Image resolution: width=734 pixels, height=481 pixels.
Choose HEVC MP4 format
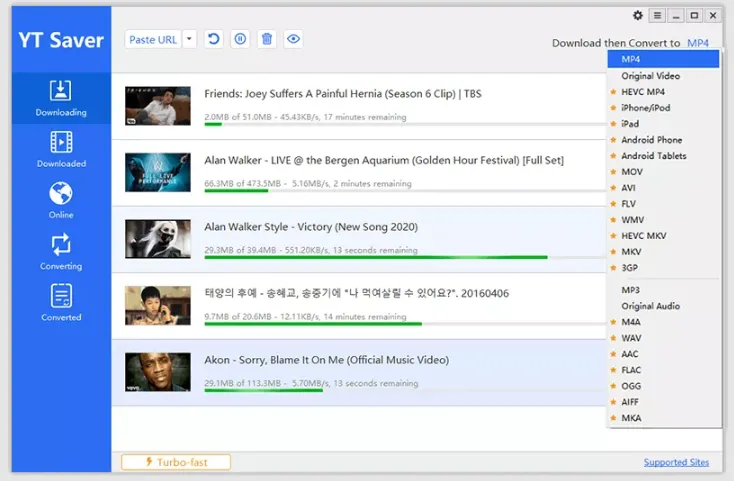tap(663, 92)
